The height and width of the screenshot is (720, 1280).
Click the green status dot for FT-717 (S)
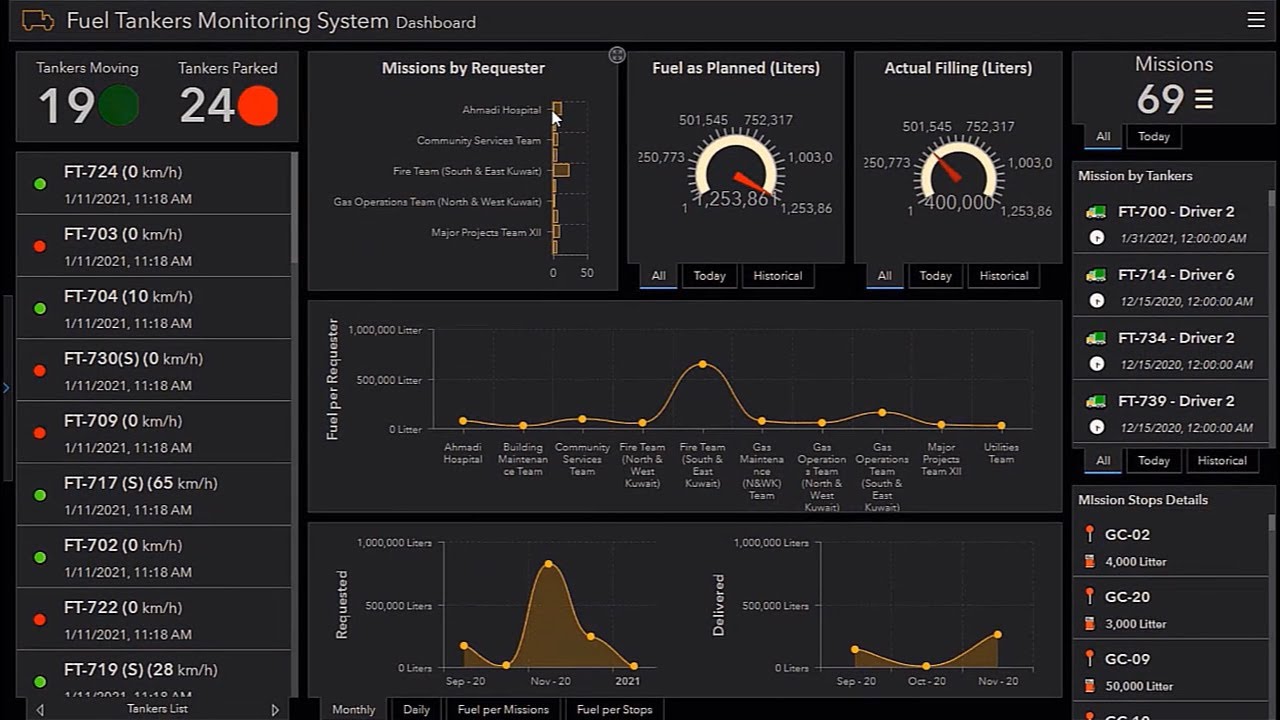pos(40,495)
